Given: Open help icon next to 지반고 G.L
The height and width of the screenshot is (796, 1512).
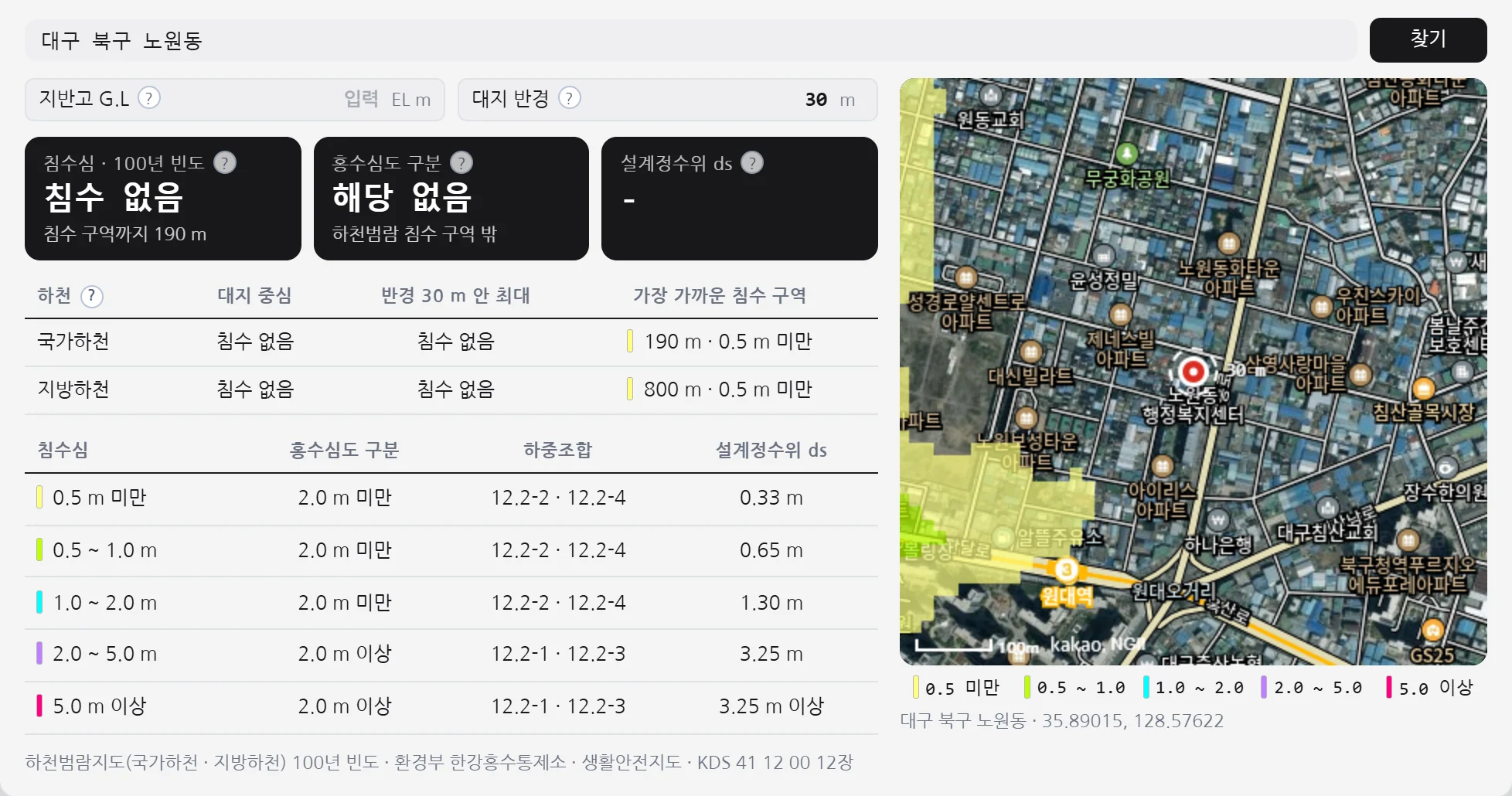Looking at the screenshot, I should (x=149, y=98).
